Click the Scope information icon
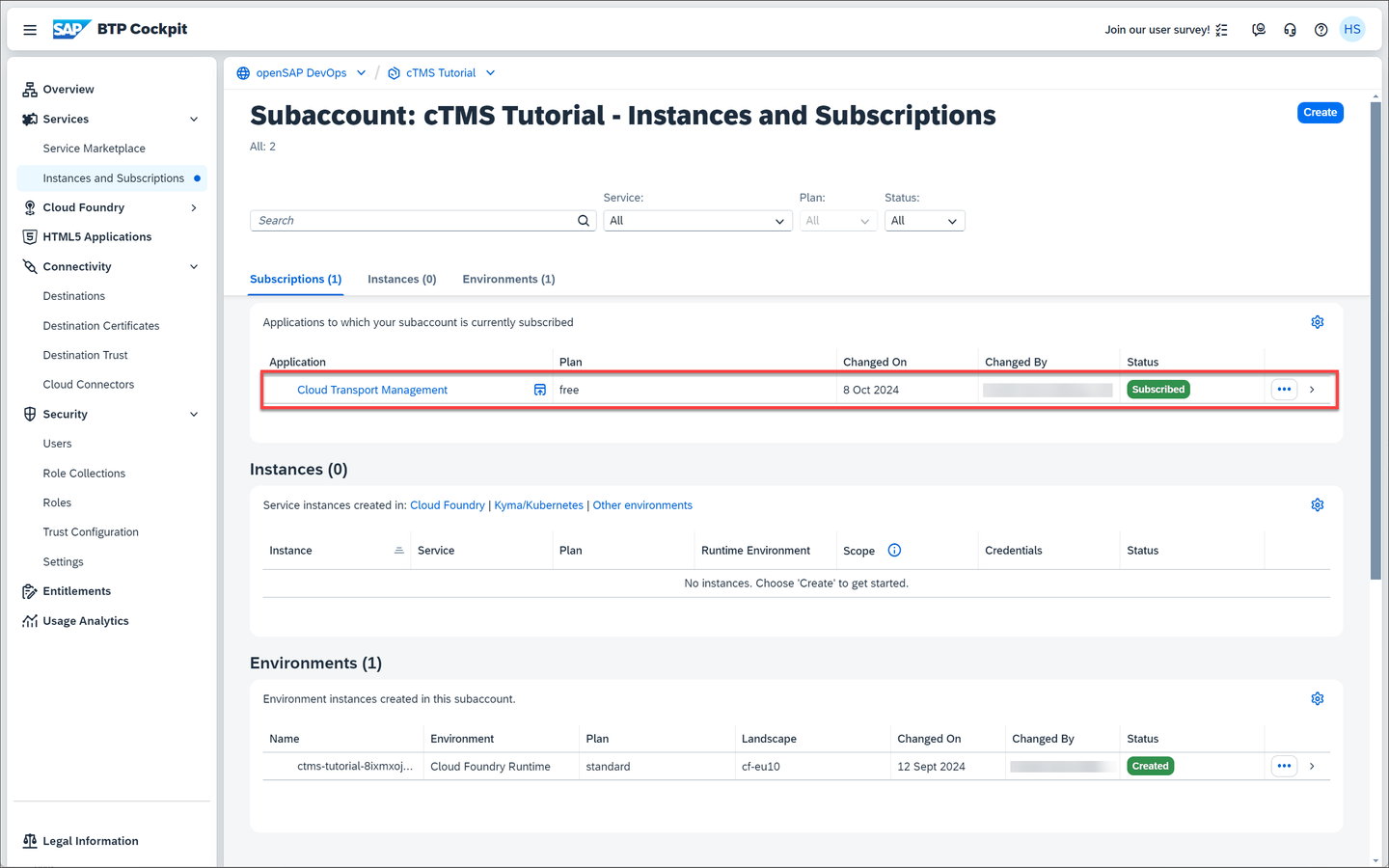The width and height of the screenshot is (1389, 868). coord(894,551)
